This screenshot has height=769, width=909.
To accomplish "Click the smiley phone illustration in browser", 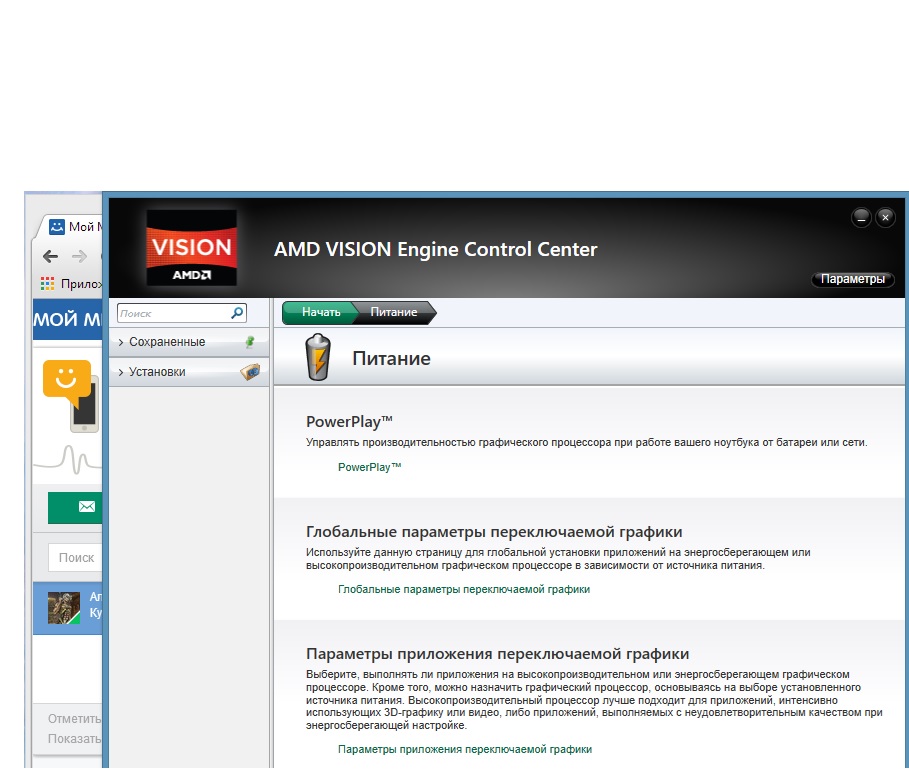I will pyautogui.click(x=70, y=396).
